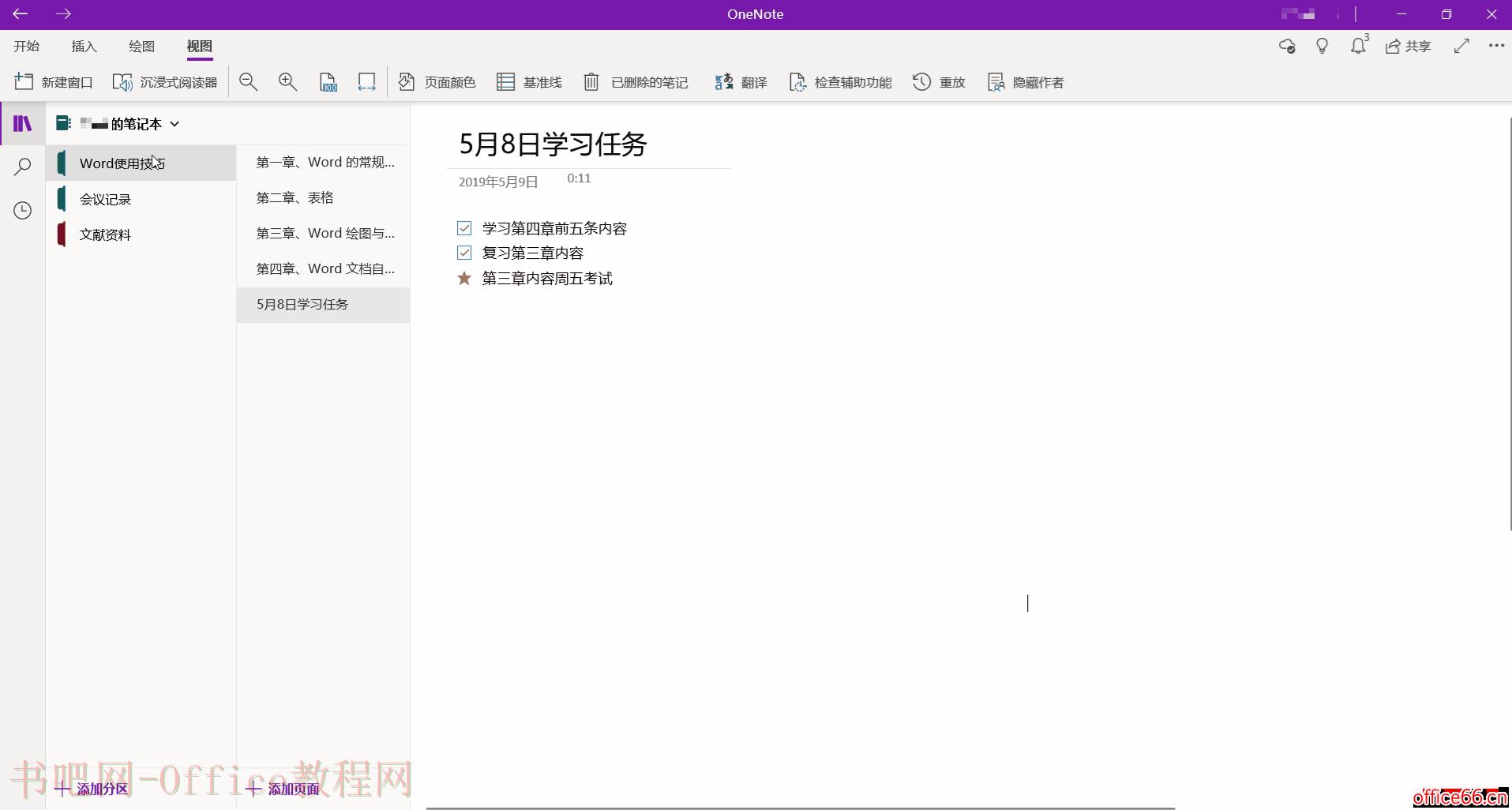
Task: Click the horizontal scrollbar at the bottom
Action: click(x=801, y=808)
